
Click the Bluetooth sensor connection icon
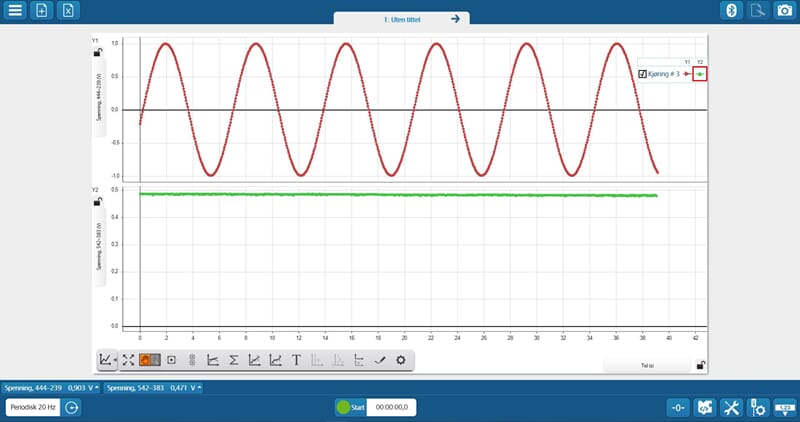(x=731, y=10)
